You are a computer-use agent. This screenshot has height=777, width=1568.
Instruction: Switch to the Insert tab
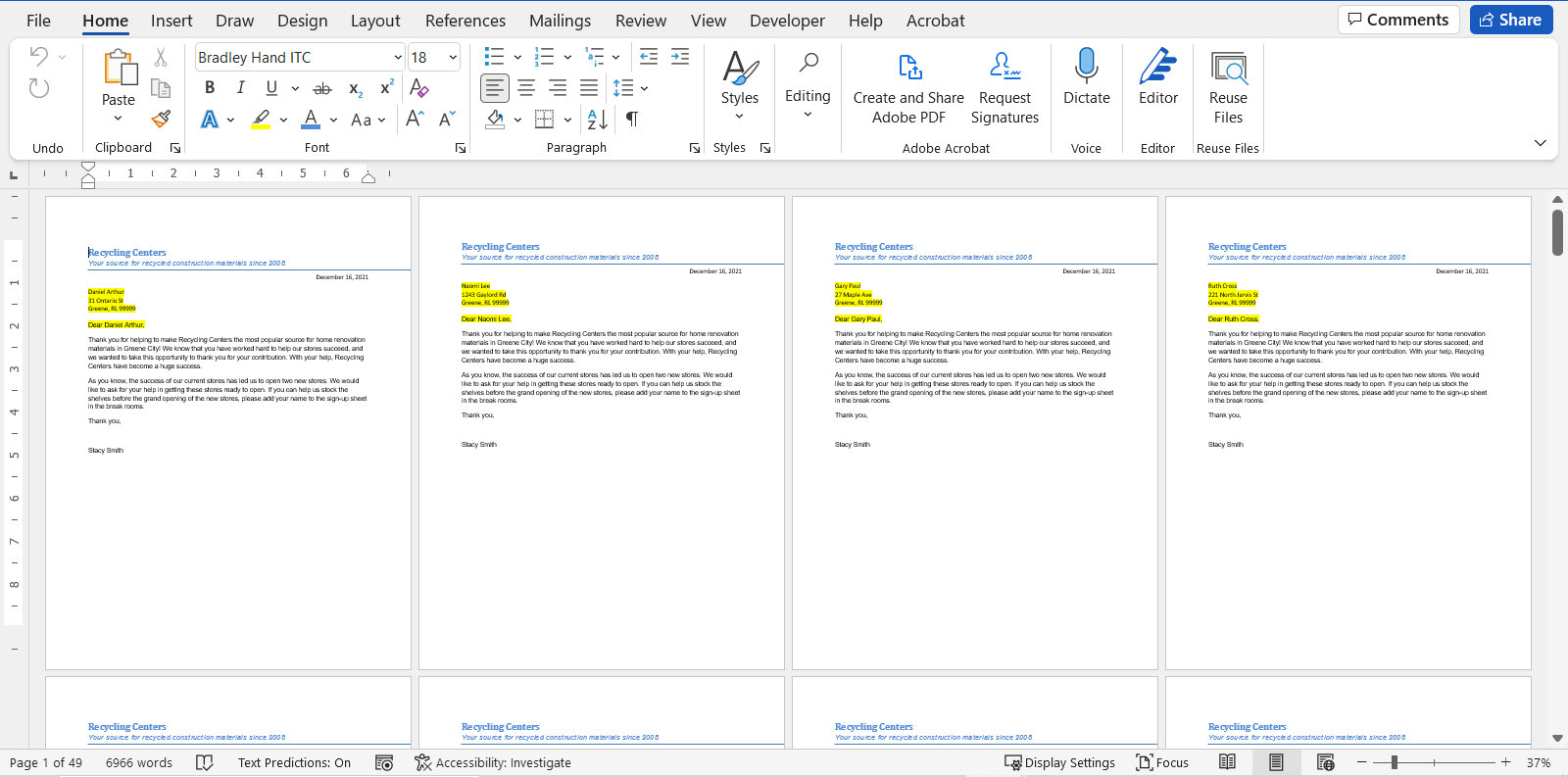pyautogui.click(x=171, y=21)
